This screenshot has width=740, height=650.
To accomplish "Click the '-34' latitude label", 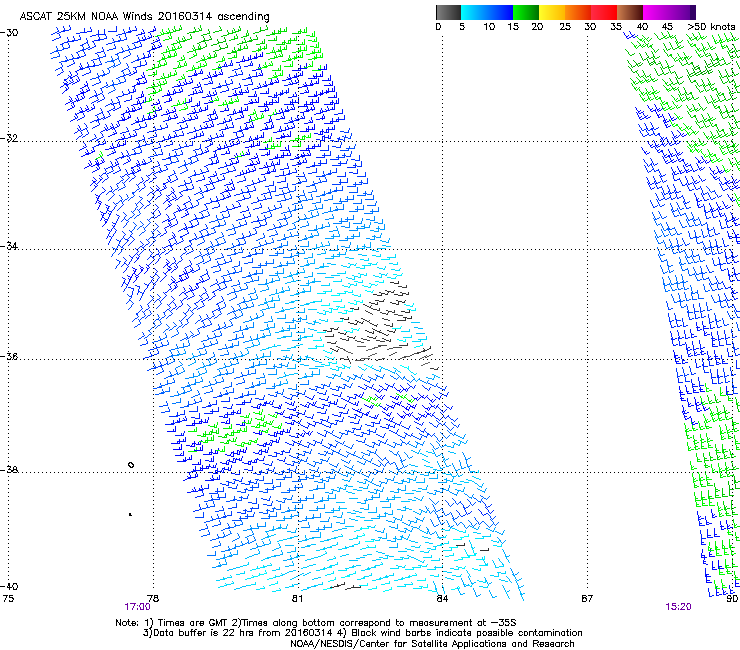I will click(x=9, y=246).
